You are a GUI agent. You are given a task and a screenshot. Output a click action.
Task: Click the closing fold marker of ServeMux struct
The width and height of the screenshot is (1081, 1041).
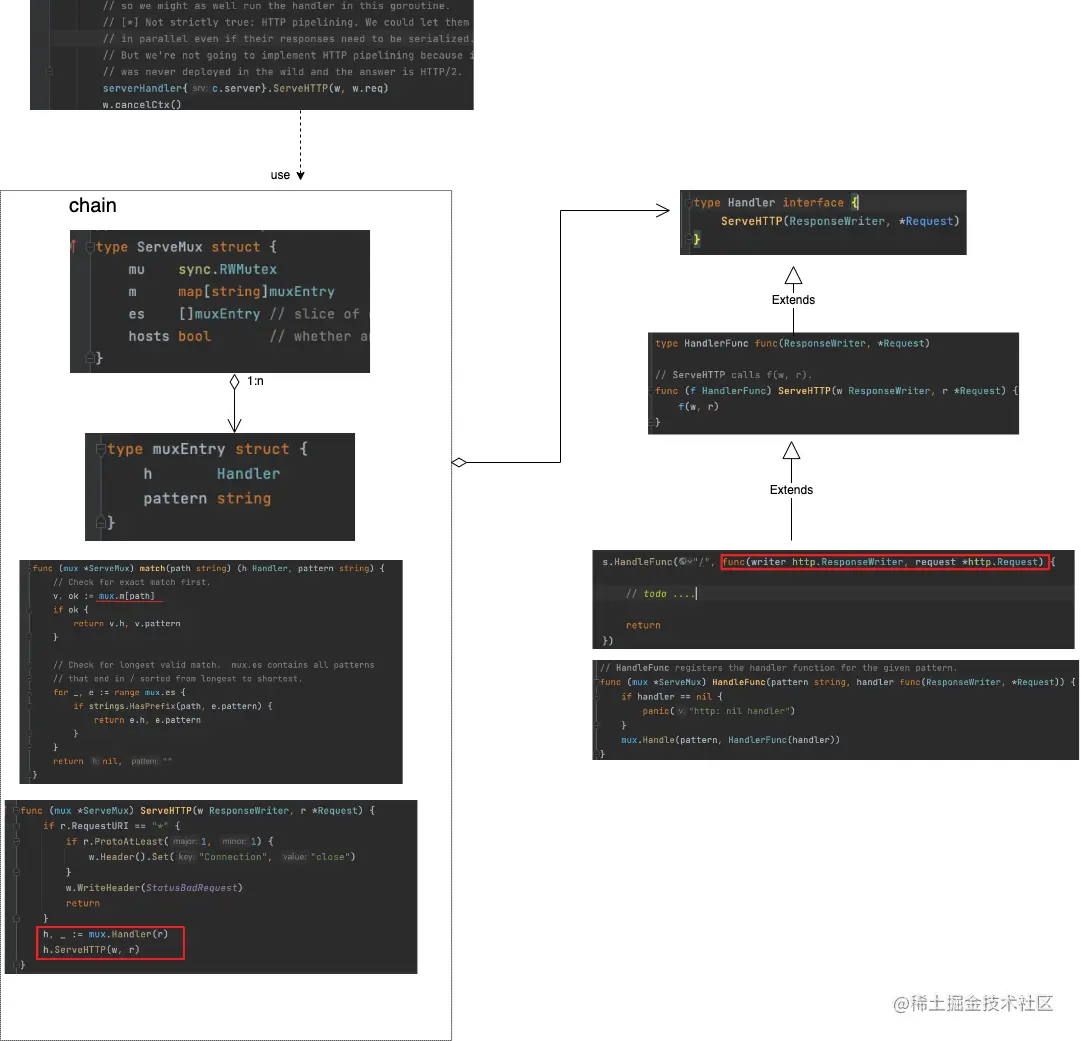90,358
